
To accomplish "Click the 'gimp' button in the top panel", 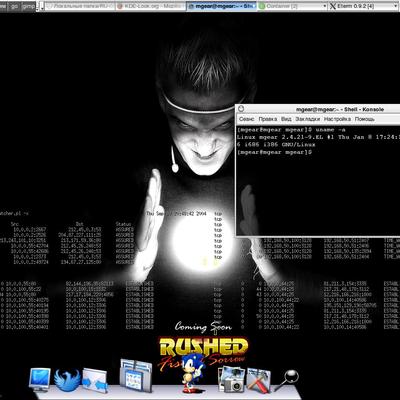I will (28, 6).
